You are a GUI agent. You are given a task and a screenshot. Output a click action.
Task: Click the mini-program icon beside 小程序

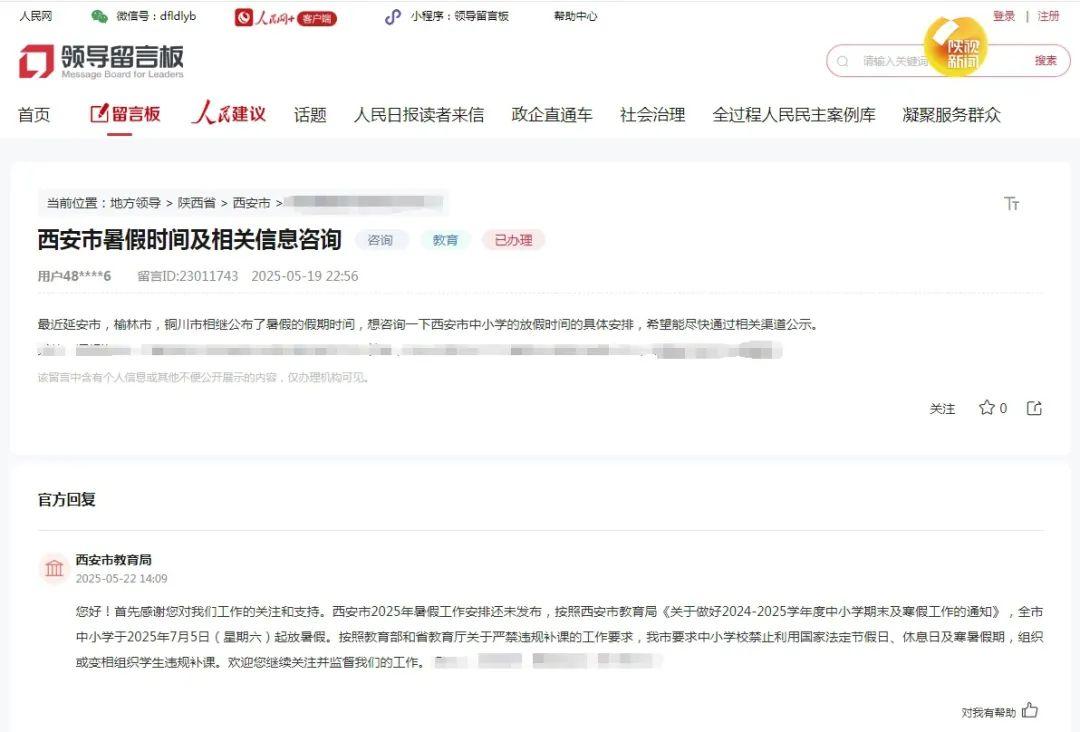[x=393, y=17]
